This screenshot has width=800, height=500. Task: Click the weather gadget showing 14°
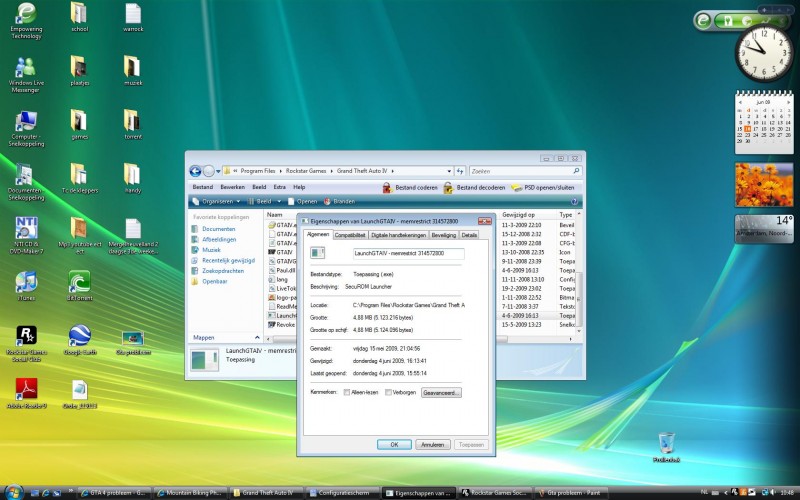click(x=764, y=229)
